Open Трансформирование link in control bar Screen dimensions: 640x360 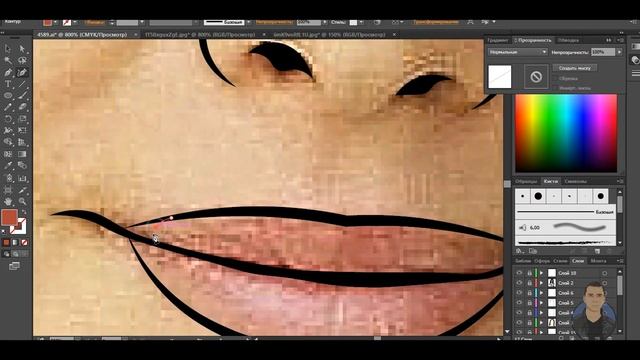coord(436,22)
